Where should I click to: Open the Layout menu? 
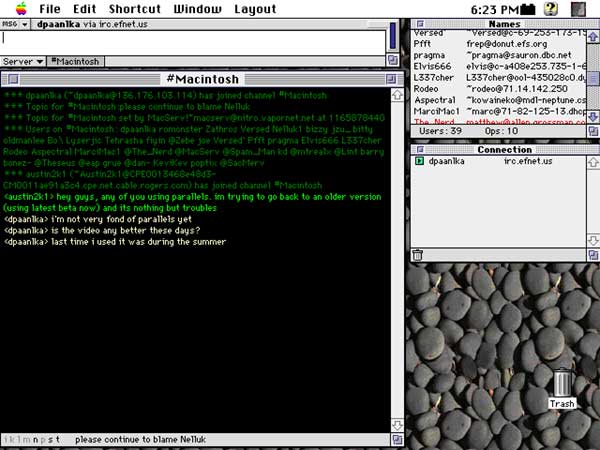tap(255, 9)
